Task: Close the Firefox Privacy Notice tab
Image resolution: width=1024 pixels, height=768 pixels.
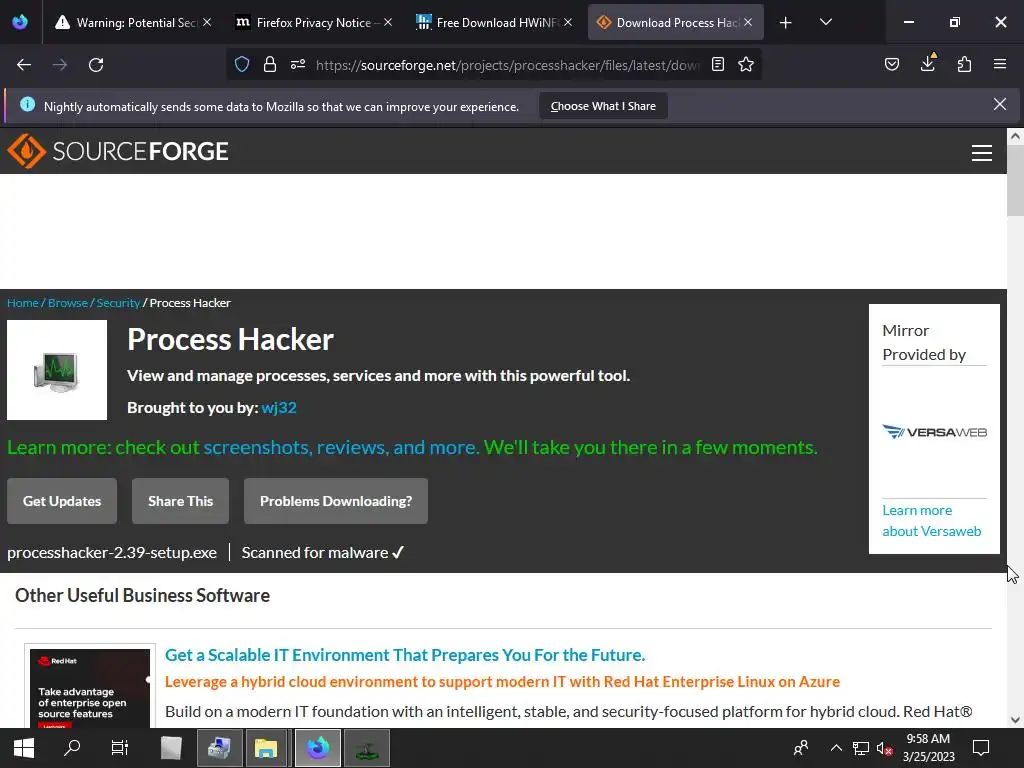Action: (387, 22)
